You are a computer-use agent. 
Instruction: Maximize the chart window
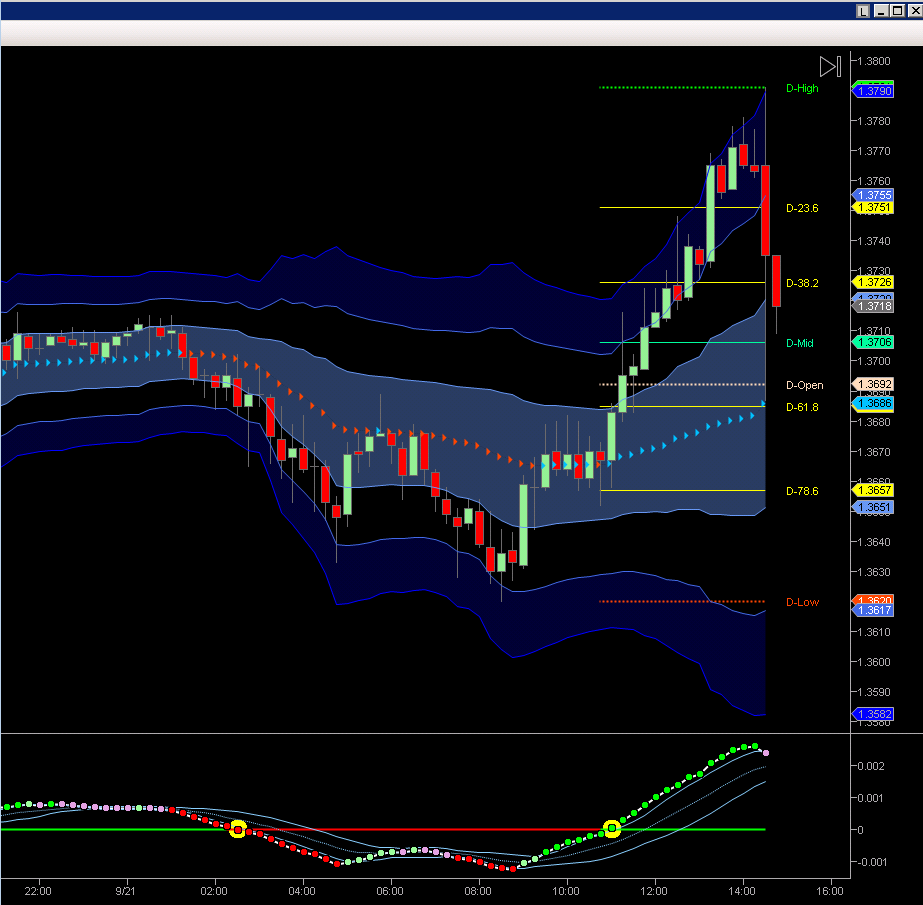coord(898,11)
